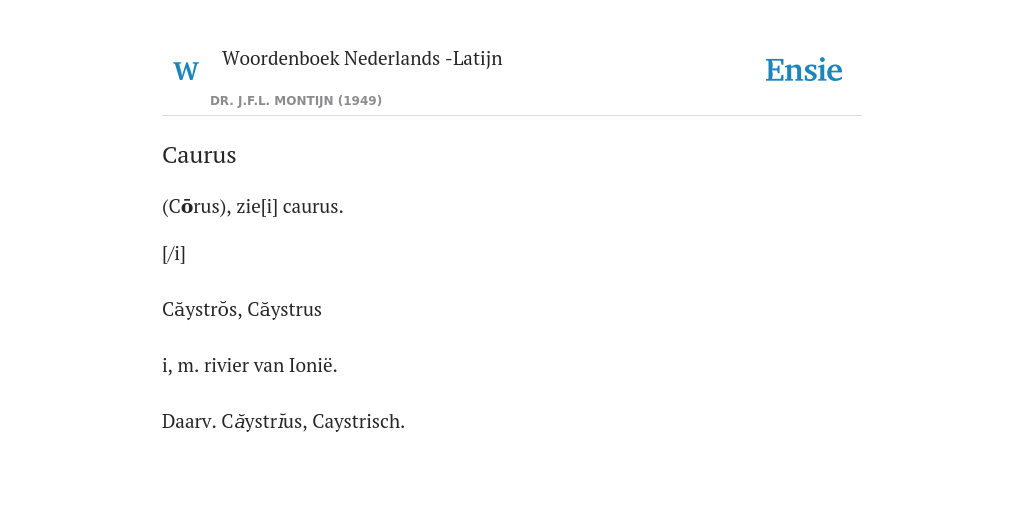Open Woordenboek Nederlands -Latijn title link
Image resolution: width=1024 pixels, height=512 pixels.
362,59
